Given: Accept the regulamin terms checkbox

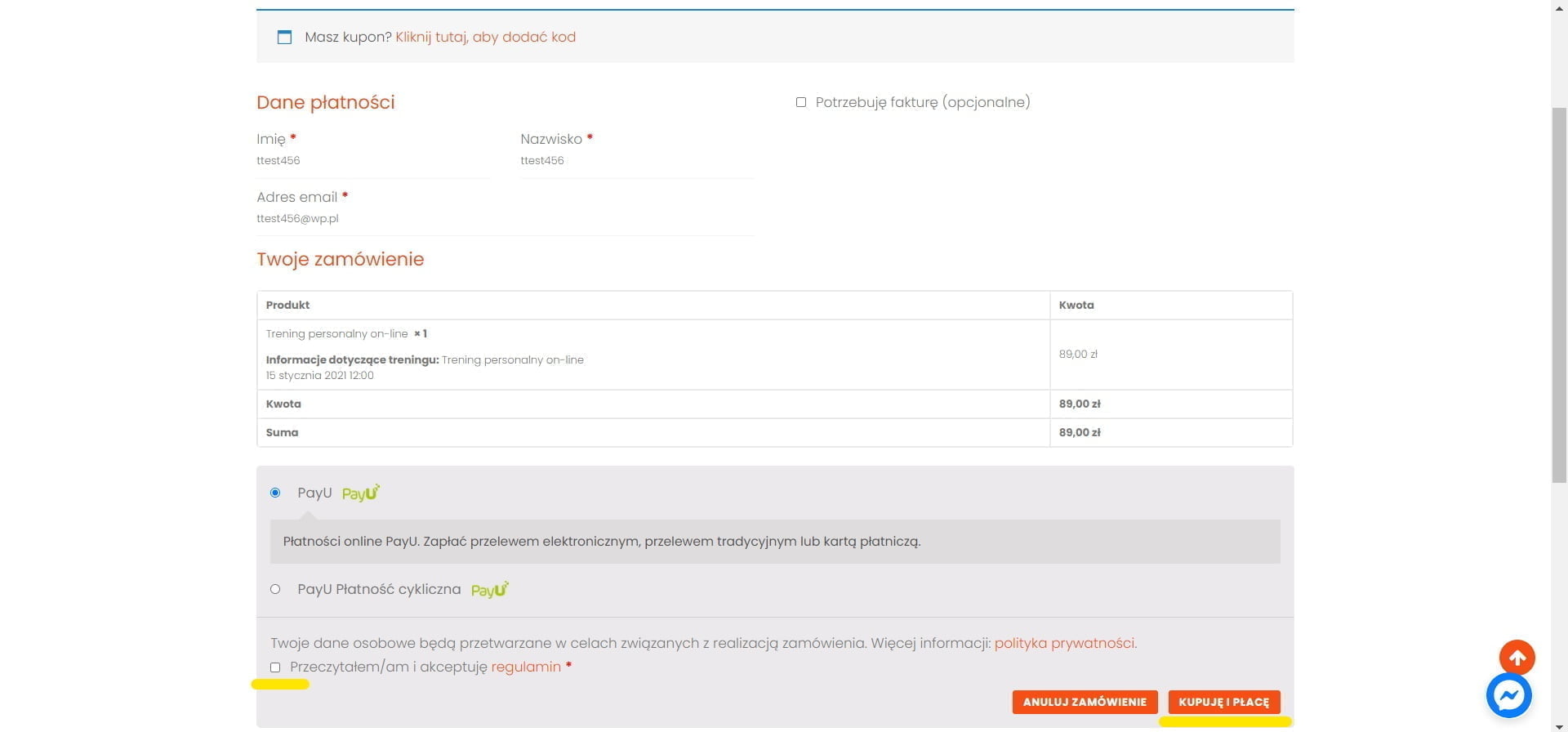Looking at the screenshot, I should 275,667.
